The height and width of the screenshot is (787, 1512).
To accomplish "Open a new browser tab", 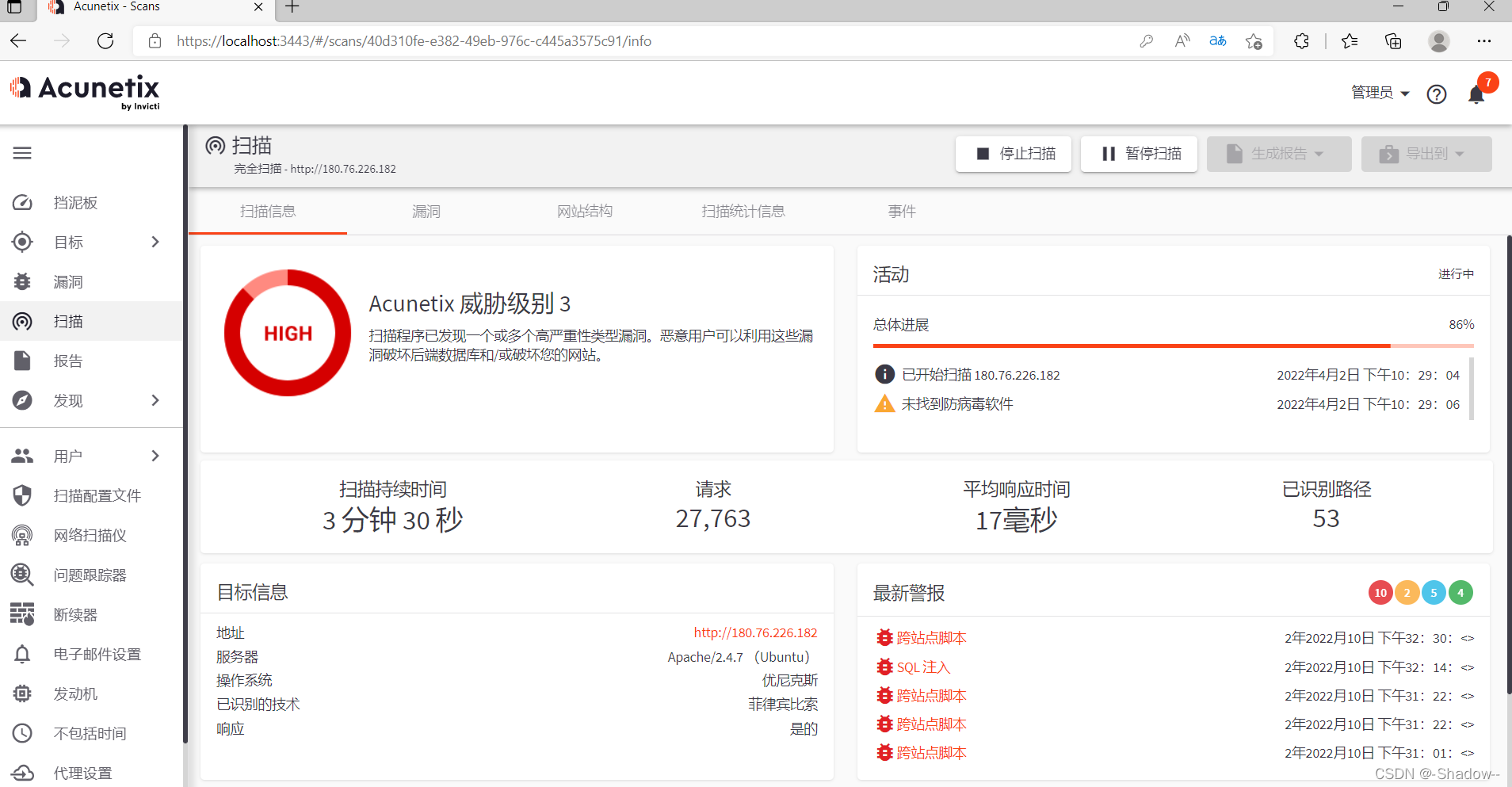I will [292, 7].
